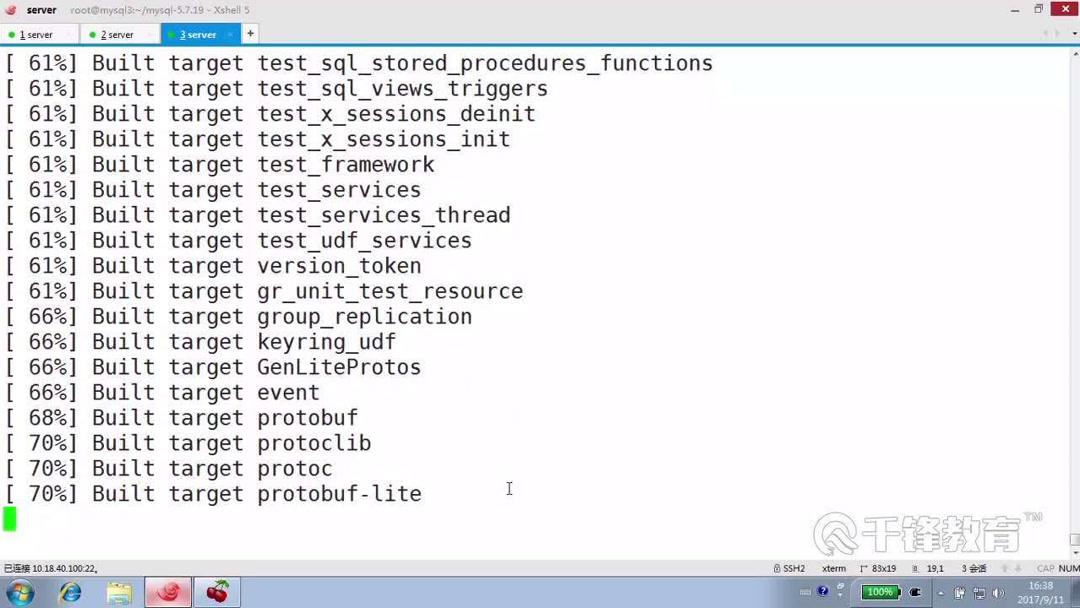Click the green terminal cursor block
The image size is (1080, 608).
tap(10, 518)
